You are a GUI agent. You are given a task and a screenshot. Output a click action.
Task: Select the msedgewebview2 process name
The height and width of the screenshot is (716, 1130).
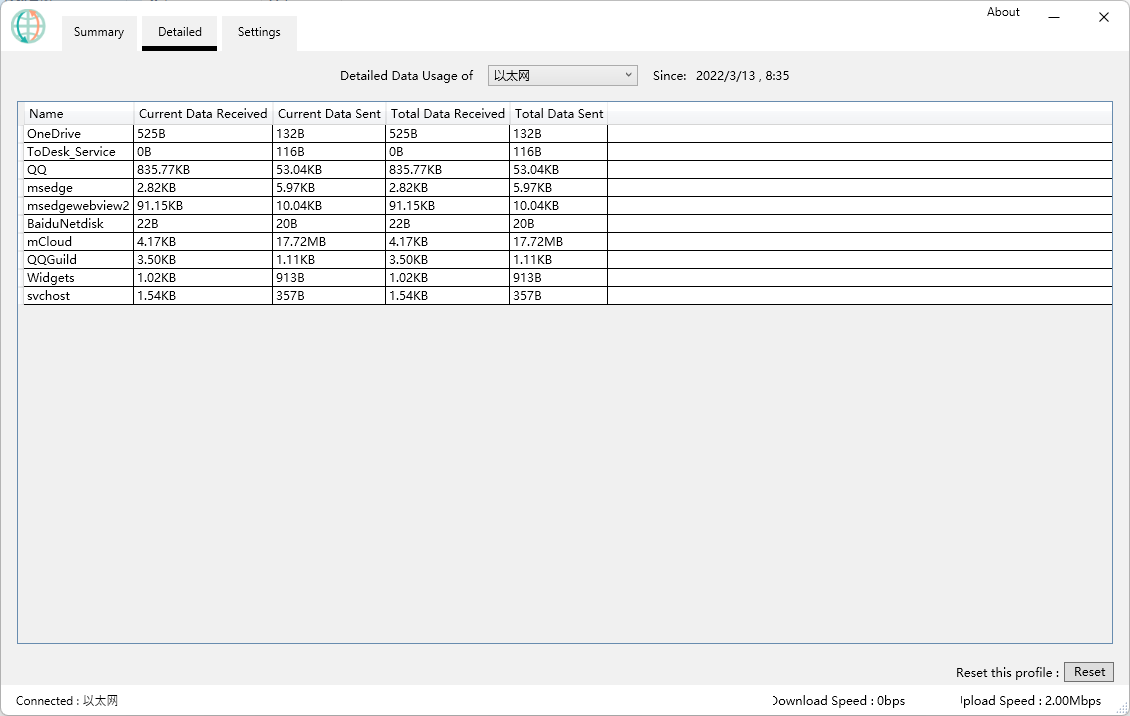78,206
